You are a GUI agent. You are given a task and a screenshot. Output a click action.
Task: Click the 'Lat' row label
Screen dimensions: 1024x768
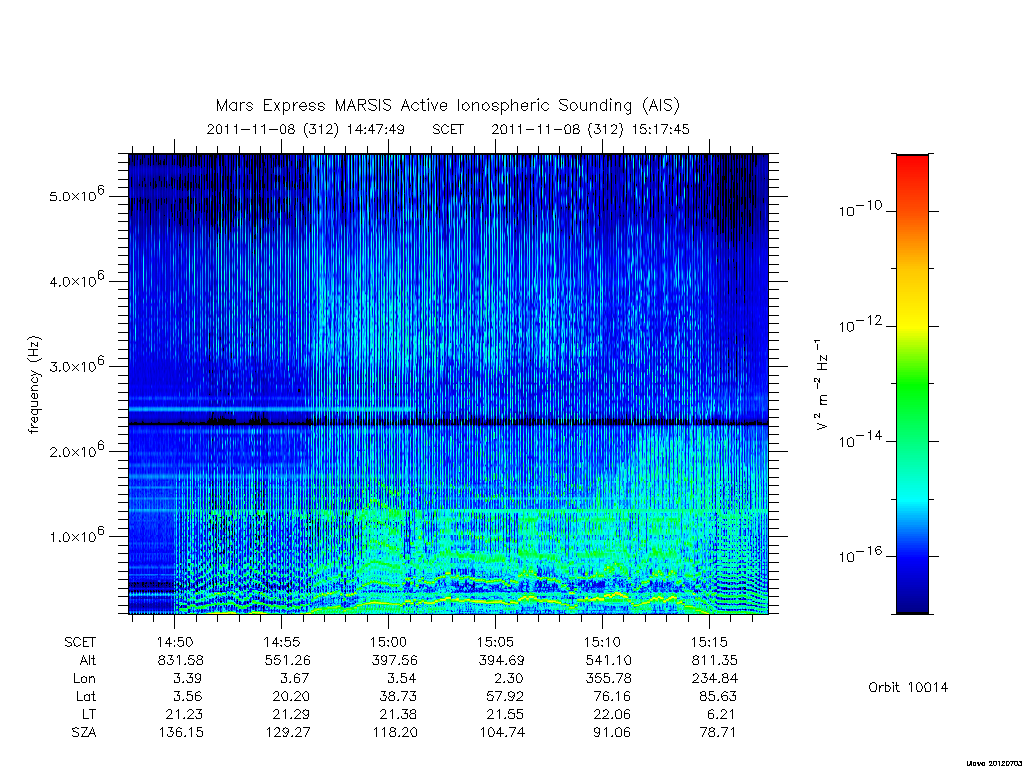point(86,697)
